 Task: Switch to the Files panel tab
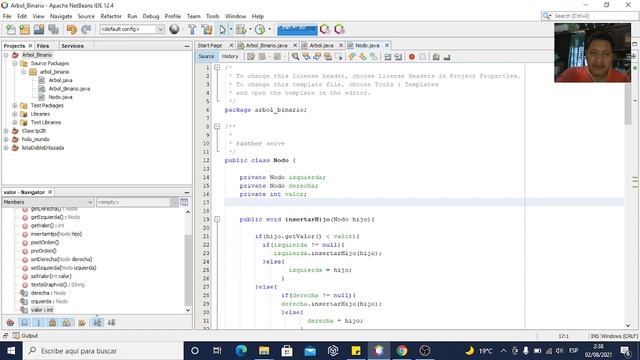(43, 46)
